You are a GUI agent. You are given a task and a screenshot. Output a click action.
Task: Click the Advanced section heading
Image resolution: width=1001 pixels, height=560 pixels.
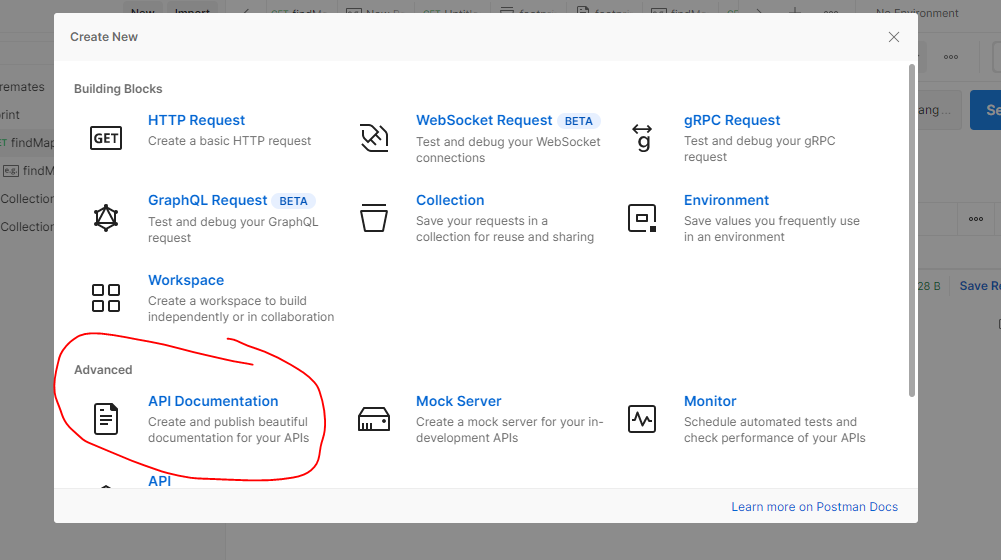coord(103,370)
